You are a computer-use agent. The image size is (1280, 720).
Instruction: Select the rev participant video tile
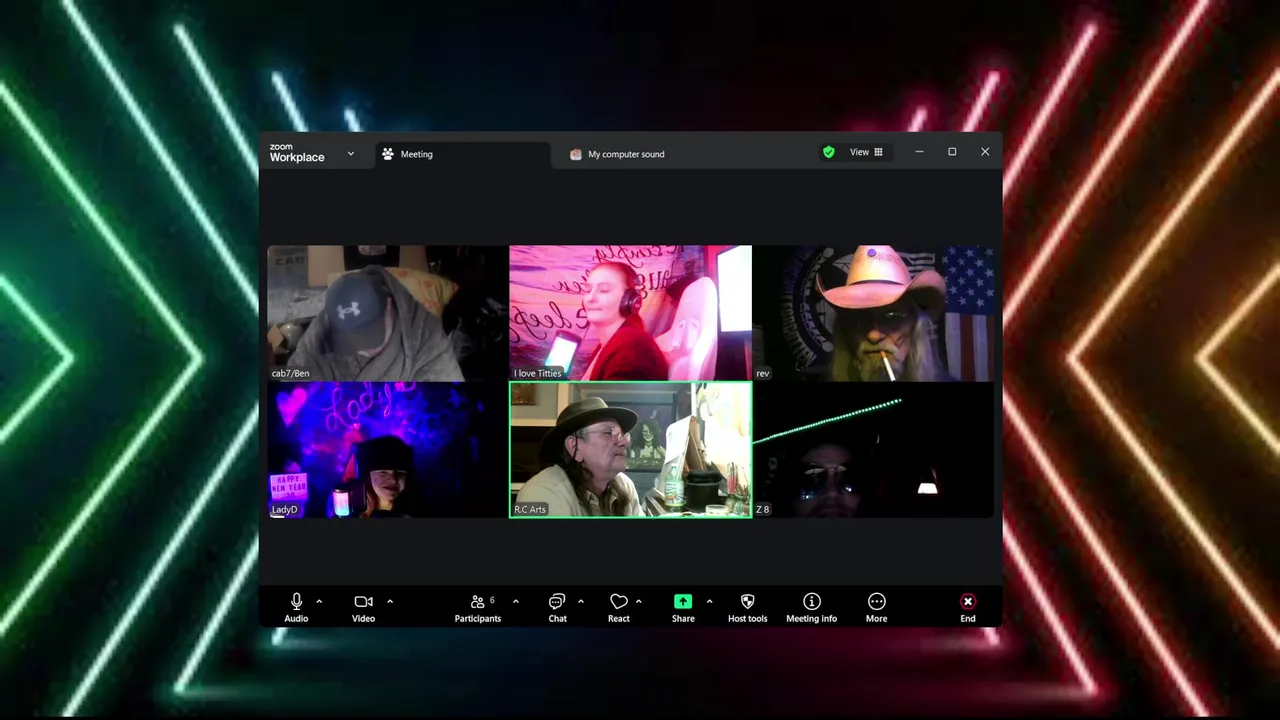[873, 313]
